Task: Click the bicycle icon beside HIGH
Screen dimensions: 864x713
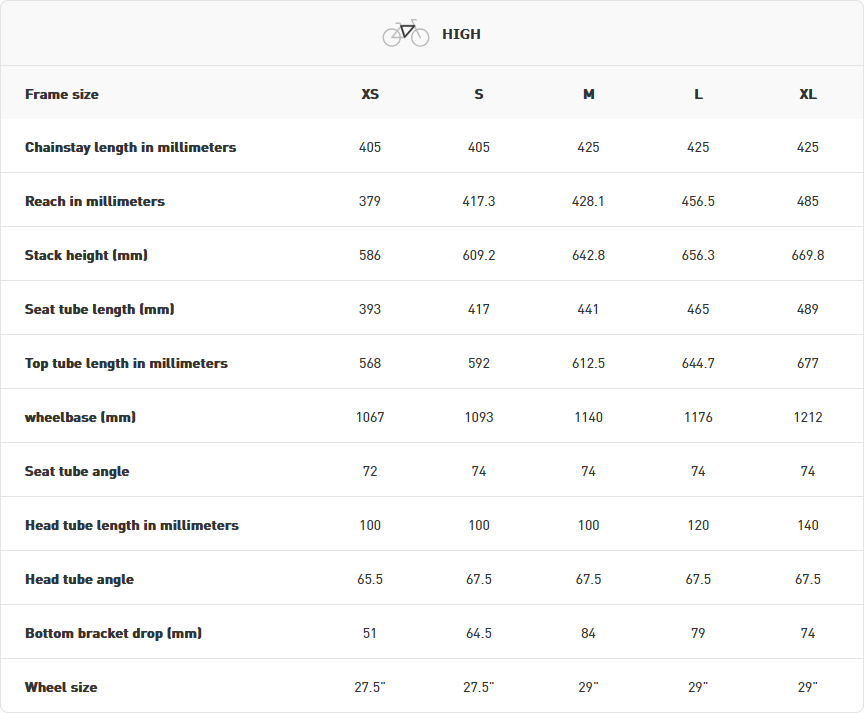Action: [405, 34]
